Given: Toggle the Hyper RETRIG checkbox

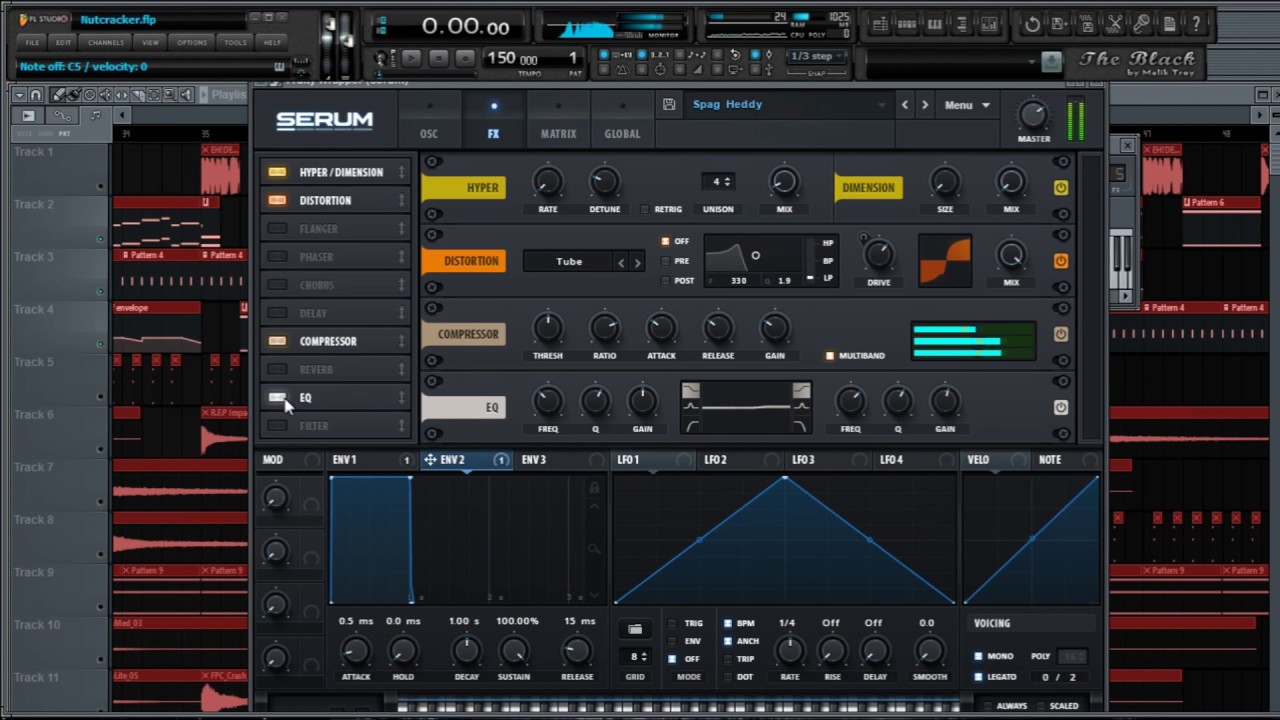Looking at the screenshot, I should click(x=643, y=209).
